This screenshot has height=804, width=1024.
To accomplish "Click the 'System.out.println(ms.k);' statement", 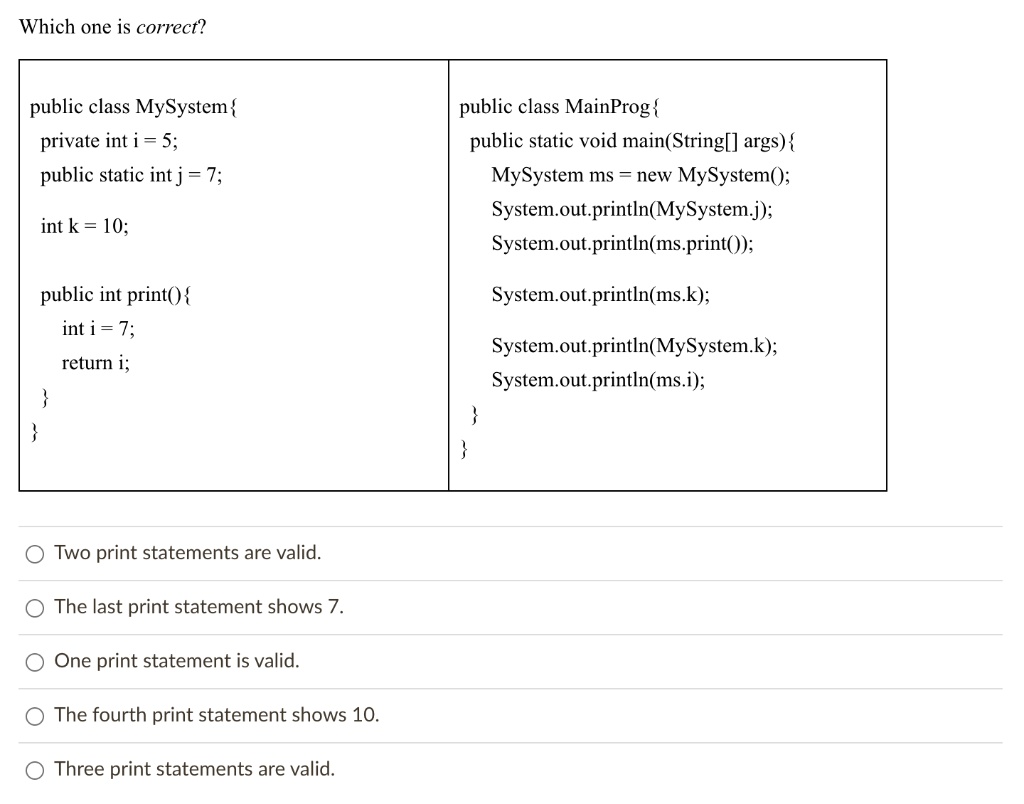I will [601, 294].
